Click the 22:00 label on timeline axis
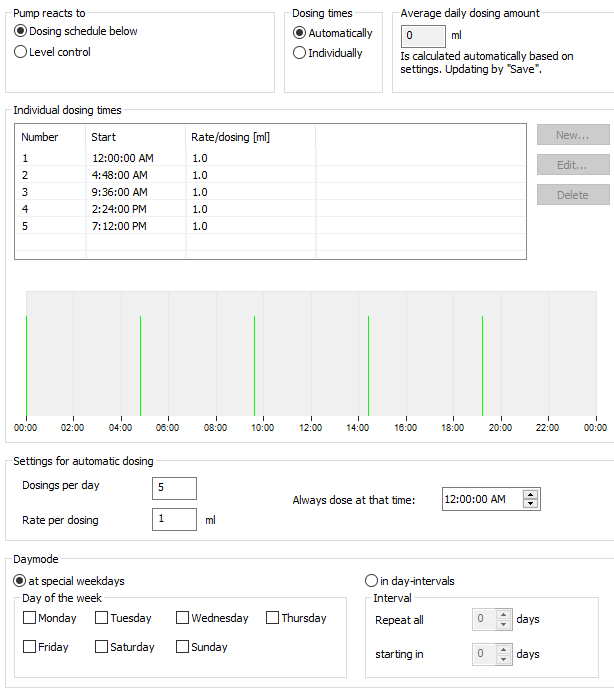Screen dimensions: 614x689 coord(548,428)
